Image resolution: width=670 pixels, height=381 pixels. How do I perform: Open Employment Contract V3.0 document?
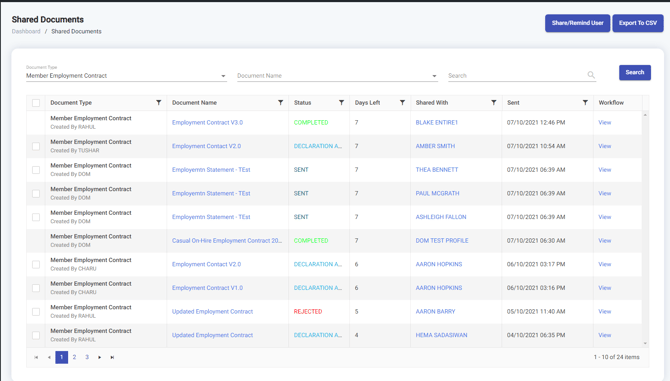coord(207,123)
